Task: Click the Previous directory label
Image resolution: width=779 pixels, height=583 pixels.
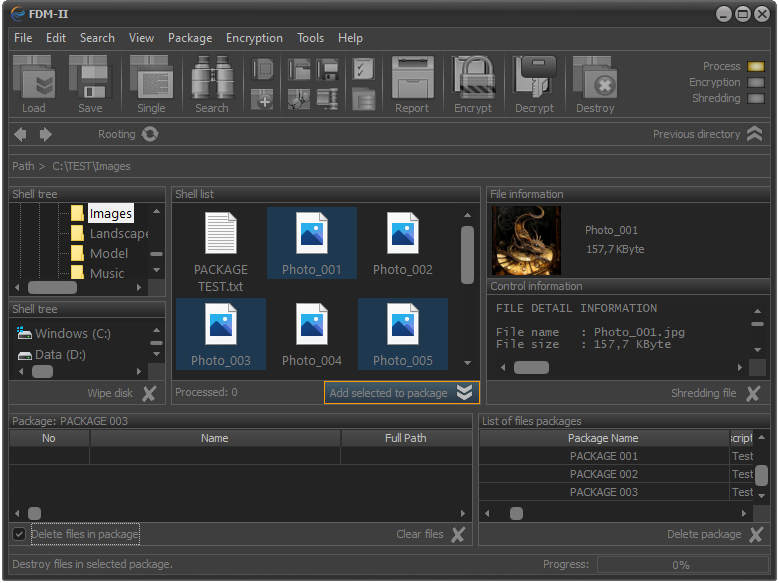Action: tap(696, 134)
